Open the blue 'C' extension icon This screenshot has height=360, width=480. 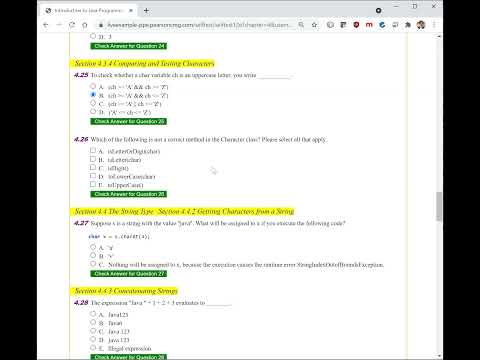point(382,25)
